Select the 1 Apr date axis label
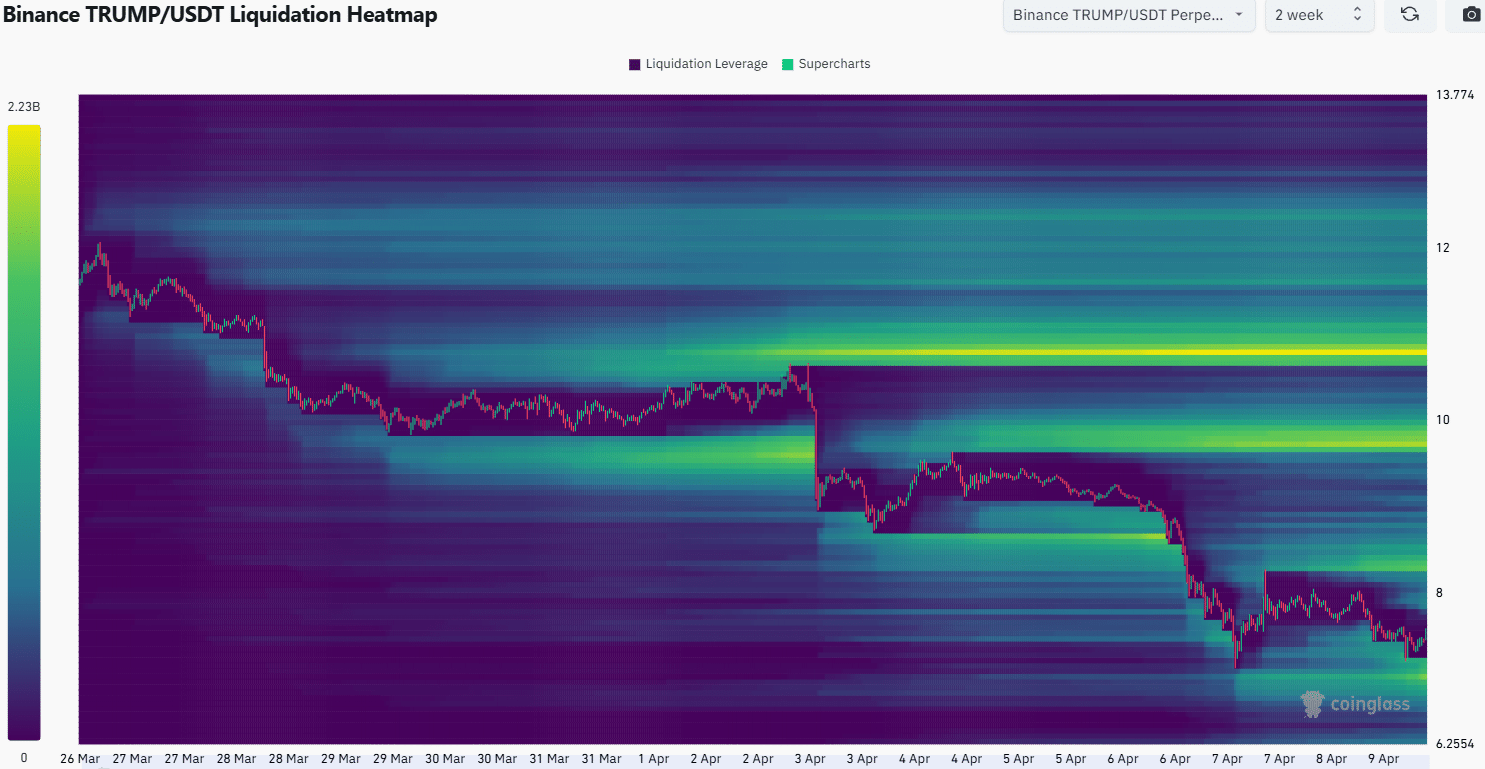1485x769 pixels. (x=653, y=759)
